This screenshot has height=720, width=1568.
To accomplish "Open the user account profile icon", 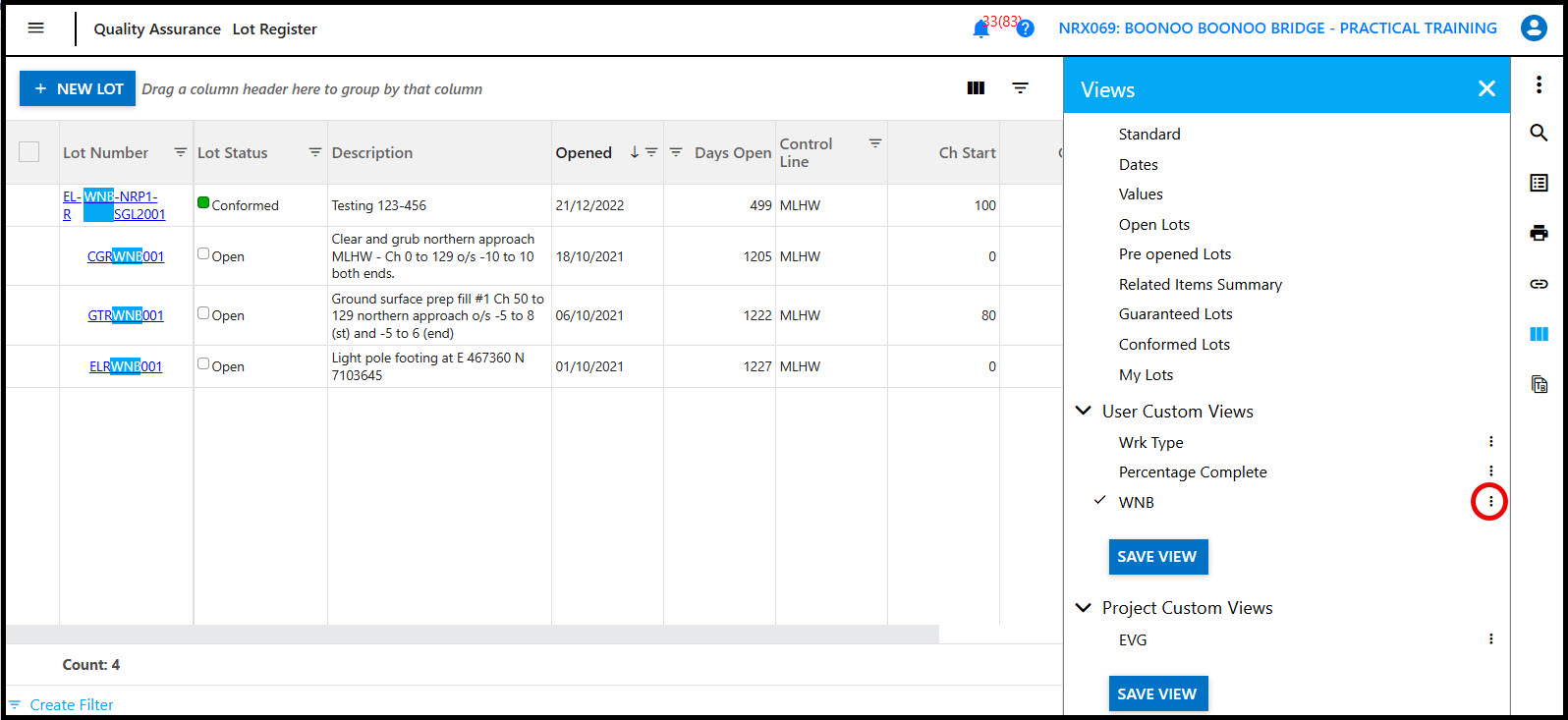I will (x=1533, y=28).
